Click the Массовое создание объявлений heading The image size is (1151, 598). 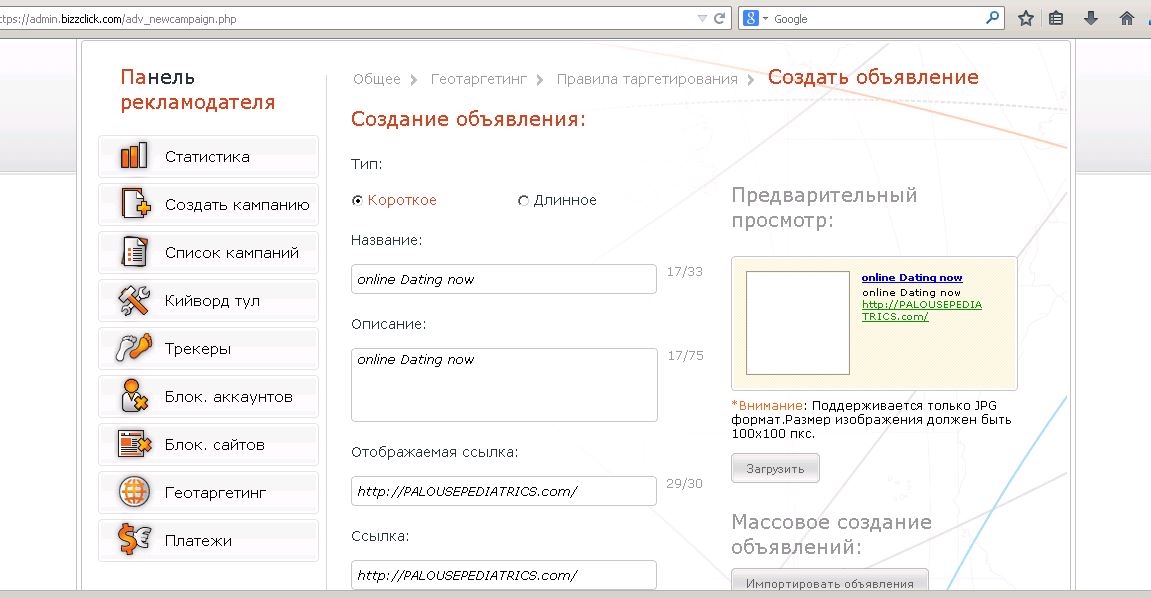(832, 534)
